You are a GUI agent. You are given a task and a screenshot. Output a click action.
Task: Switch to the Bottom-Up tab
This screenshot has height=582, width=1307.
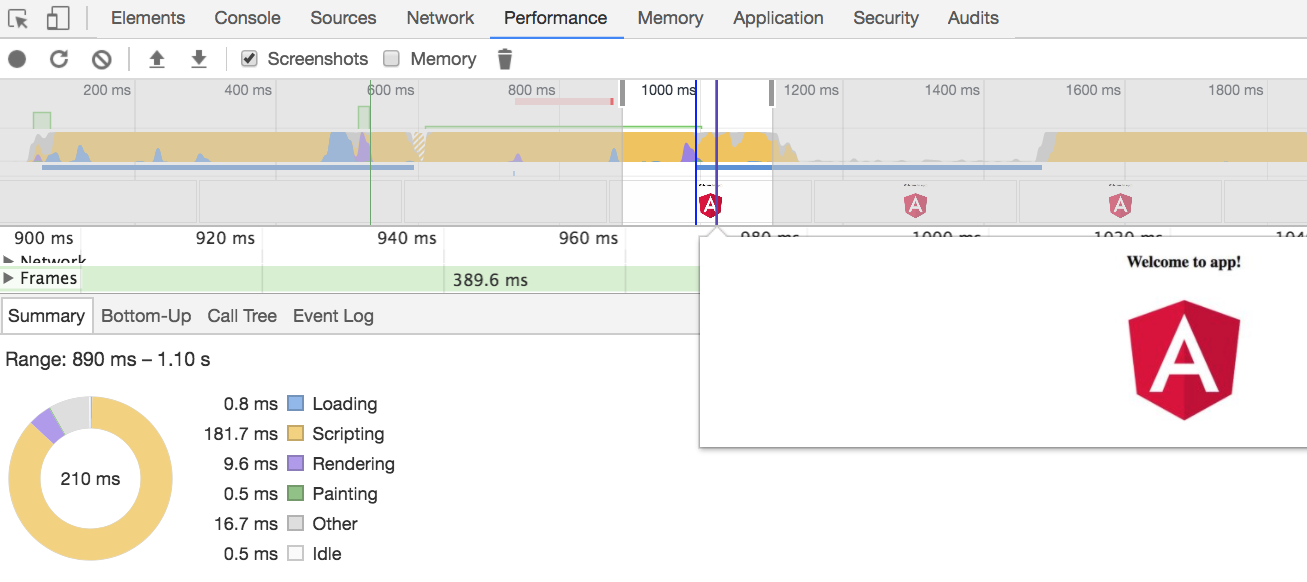coord(146,316)
